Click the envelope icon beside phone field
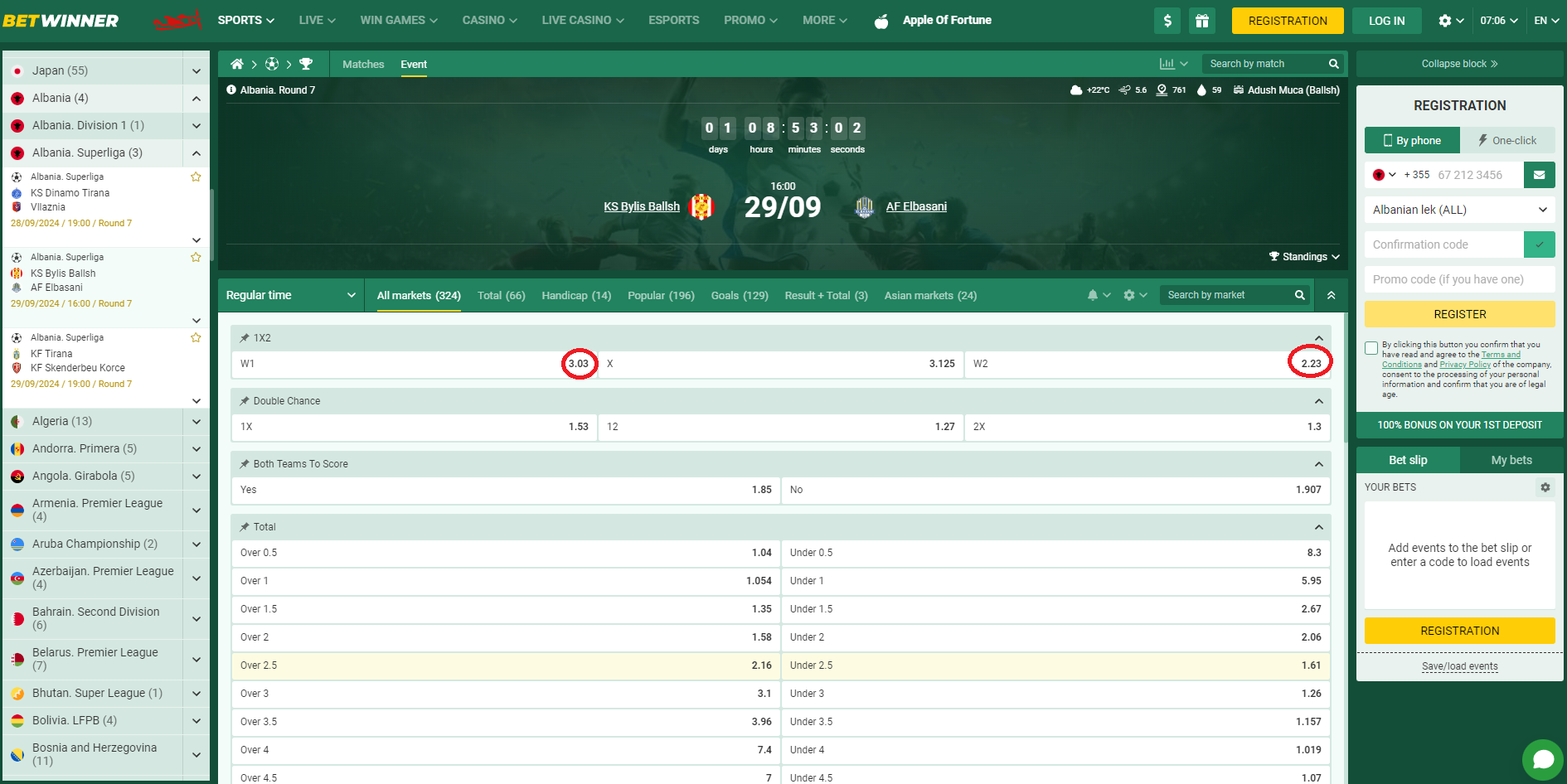1567x784 pixels. coord(1540,175)
